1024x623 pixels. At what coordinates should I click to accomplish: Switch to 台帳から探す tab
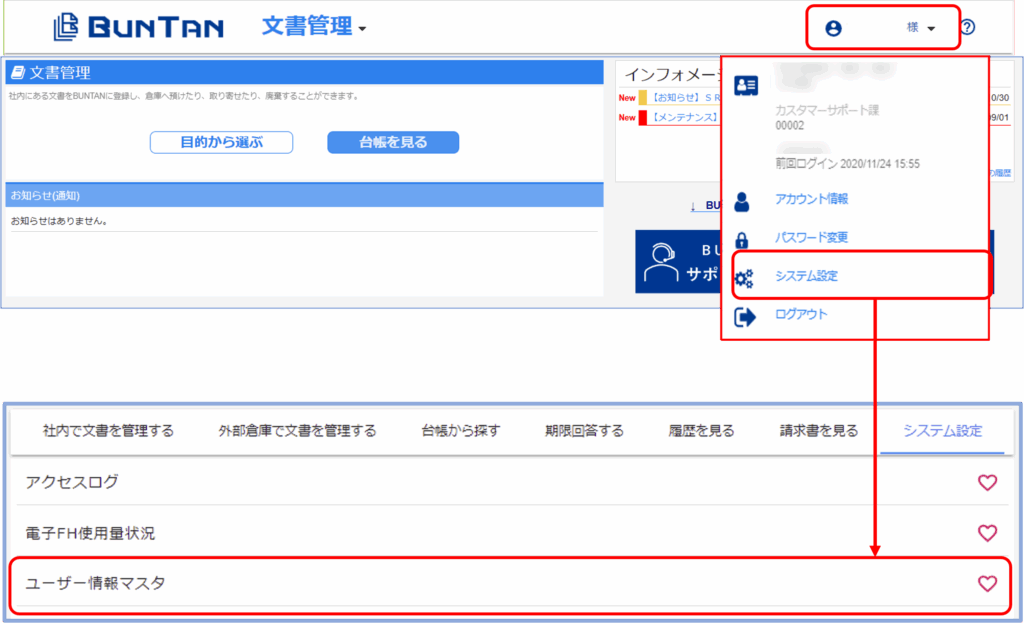tap(460, 431)
